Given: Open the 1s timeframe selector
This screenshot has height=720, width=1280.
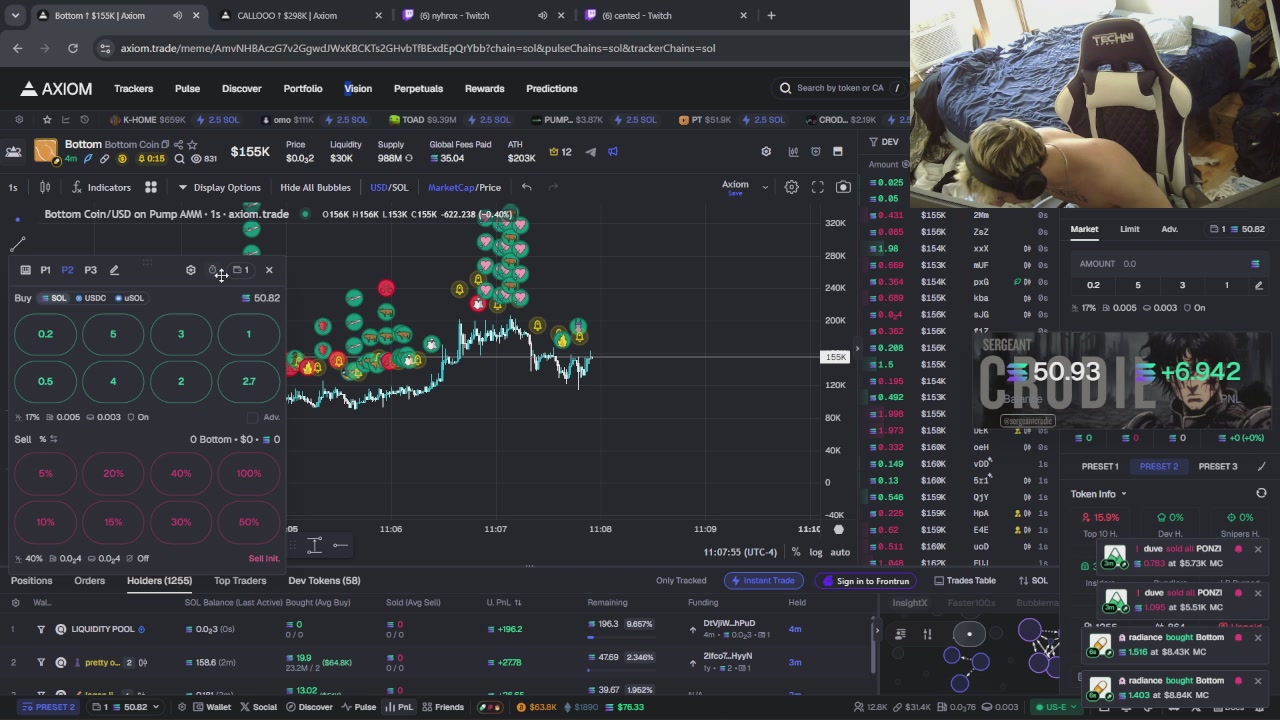Looking at the screenshot, I should [13, 187].
